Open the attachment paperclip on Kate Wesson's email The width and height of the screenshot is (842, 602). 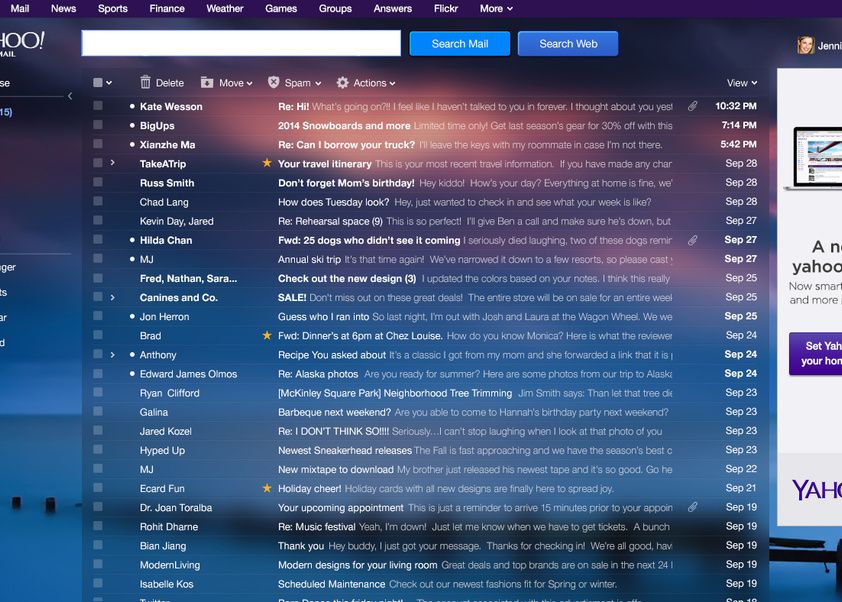tap(690, 106)
